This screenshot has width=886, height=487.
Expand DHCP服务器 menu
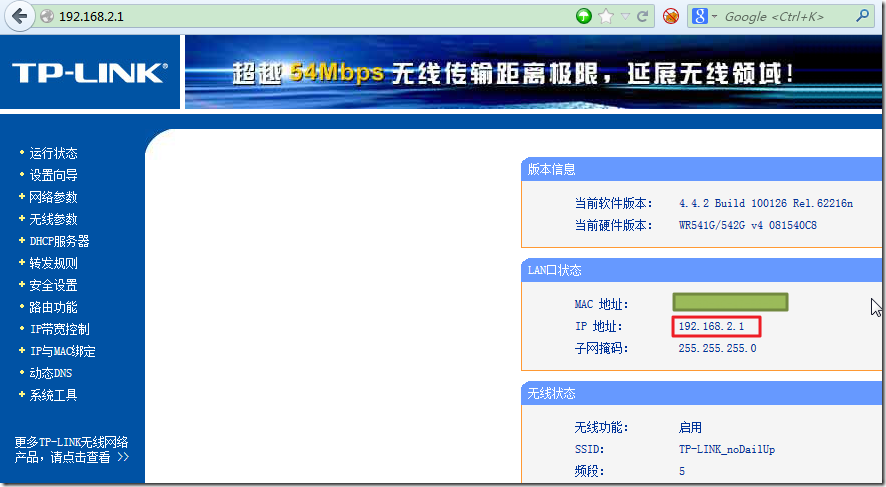pyautogui.click(x=59, y=241)
